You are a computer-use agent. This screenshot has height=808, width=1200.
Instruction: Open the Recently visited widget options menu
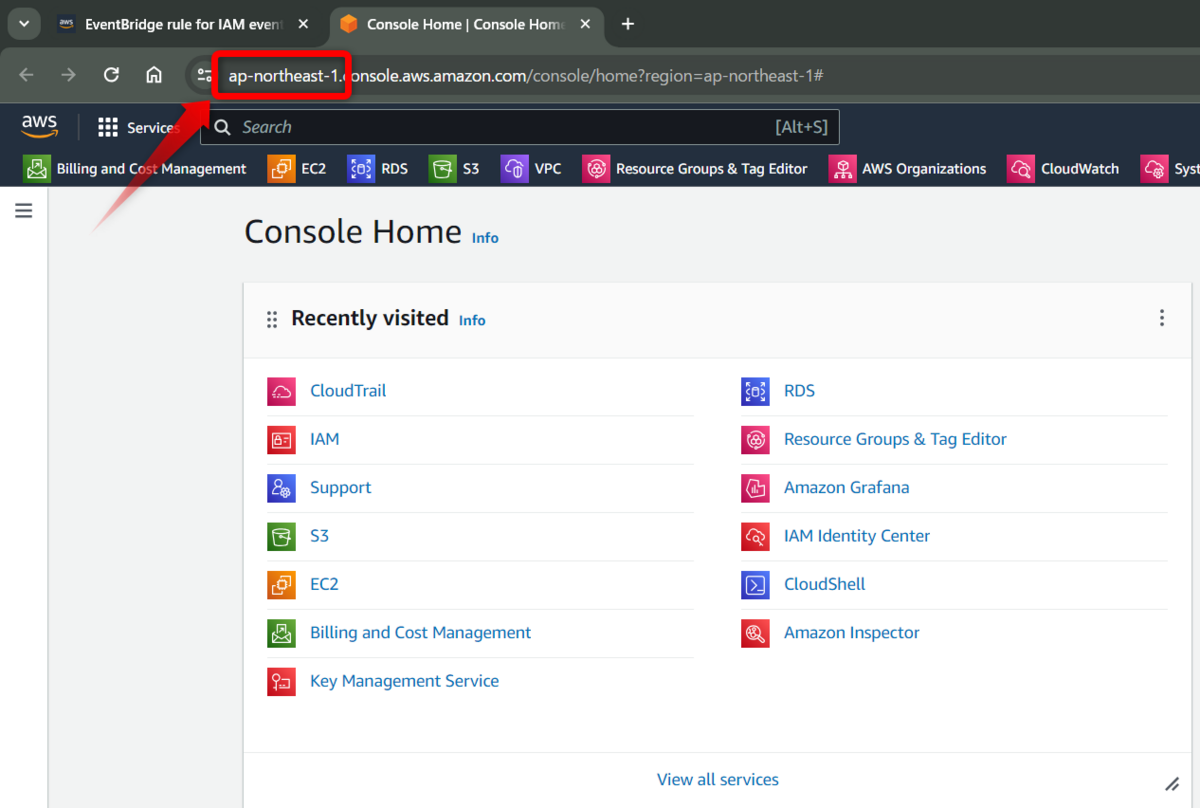tap(1161, 318)
